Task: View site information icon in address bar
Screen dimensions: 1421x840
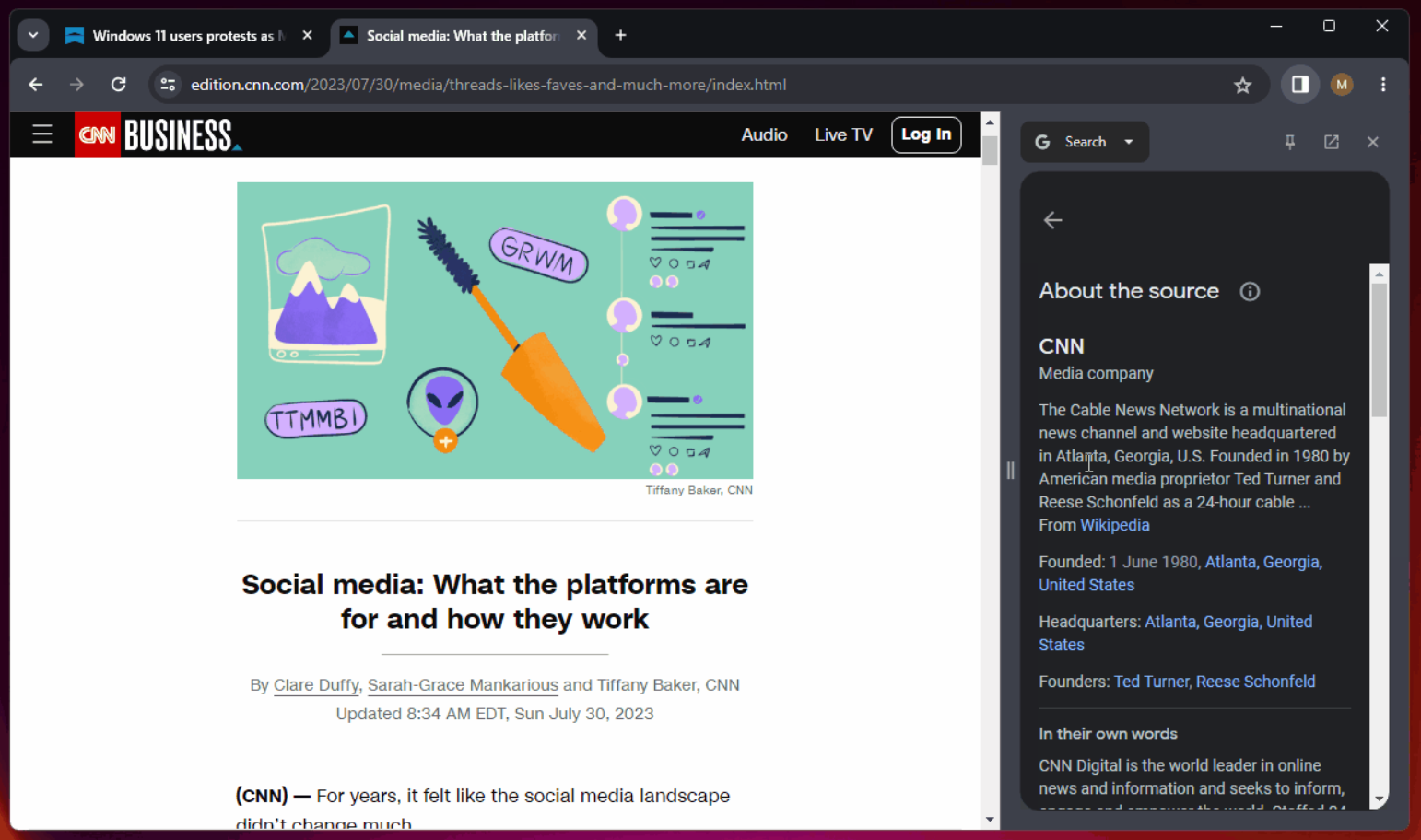Action: [168, 85]
